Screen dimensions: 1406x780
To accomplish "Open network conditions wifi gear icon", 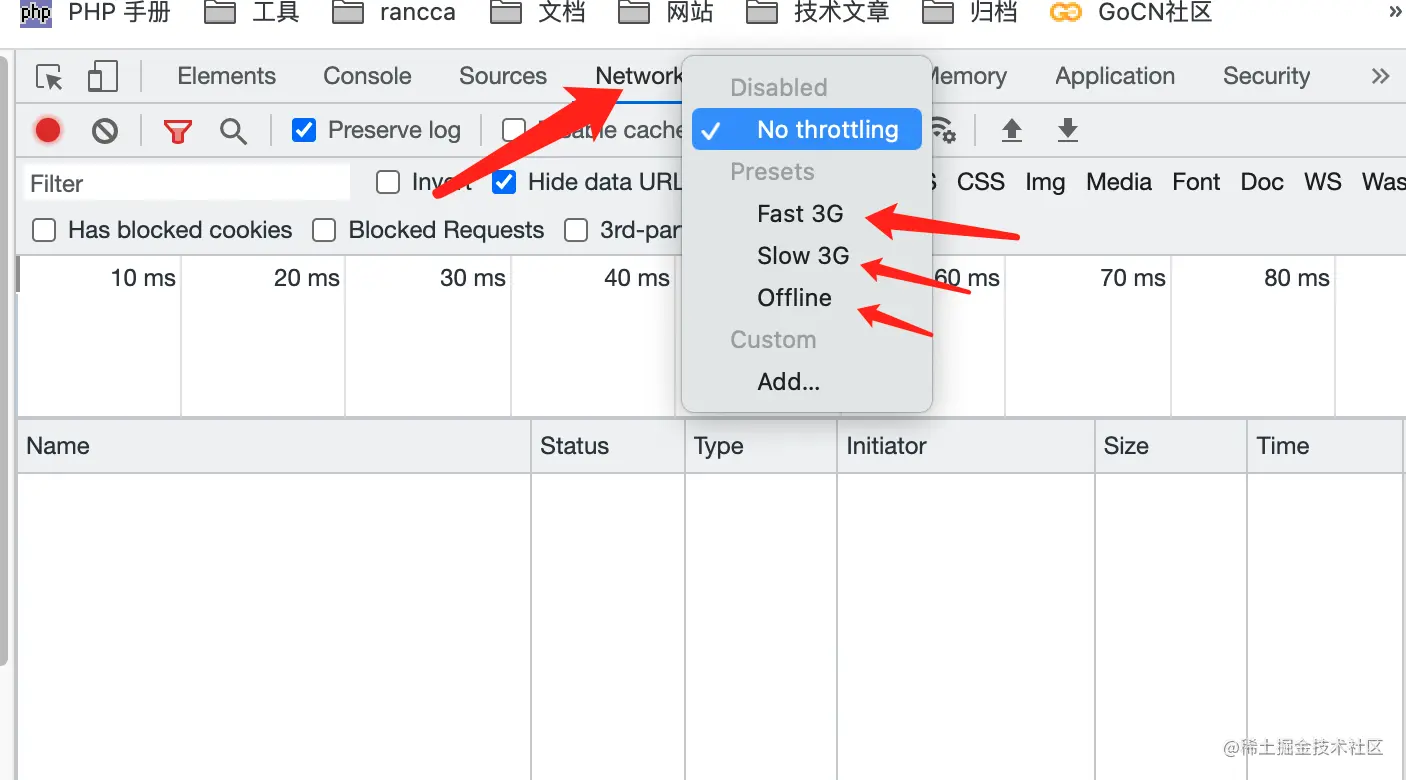I will click(x=943, y=130).
